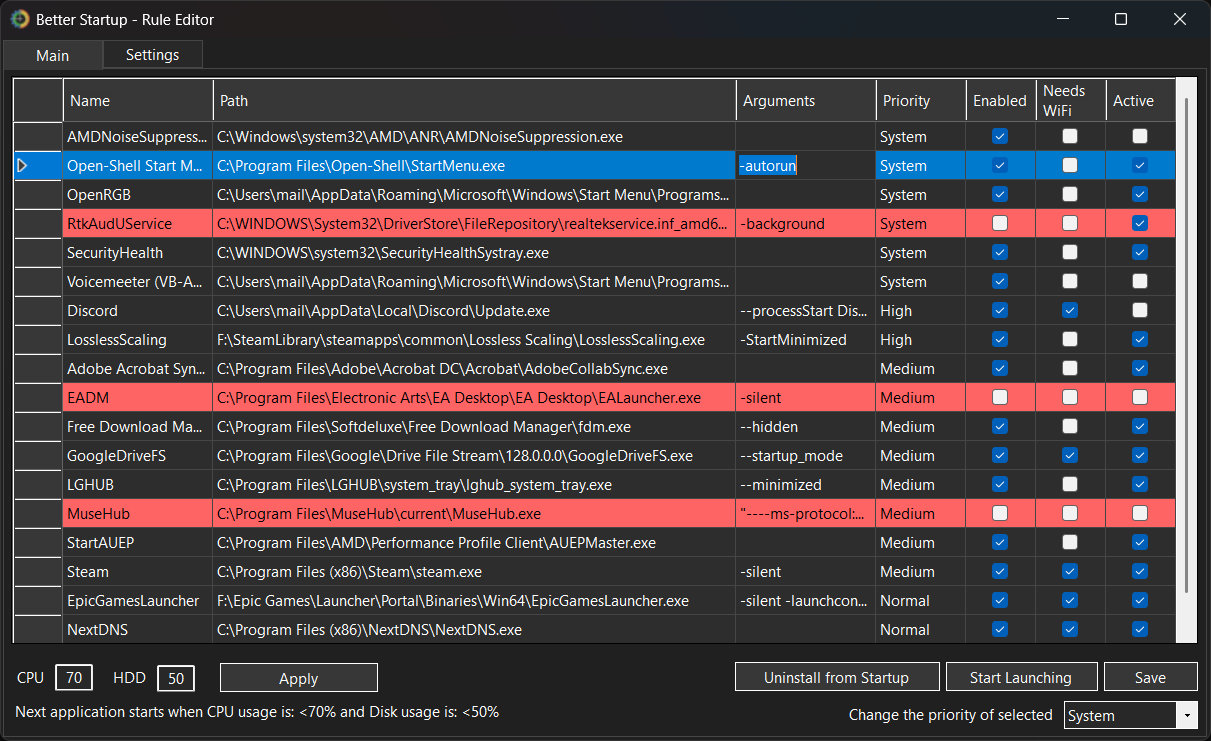
Task: Select the SecurityHealth name cell
Action: tap(138, 253)
